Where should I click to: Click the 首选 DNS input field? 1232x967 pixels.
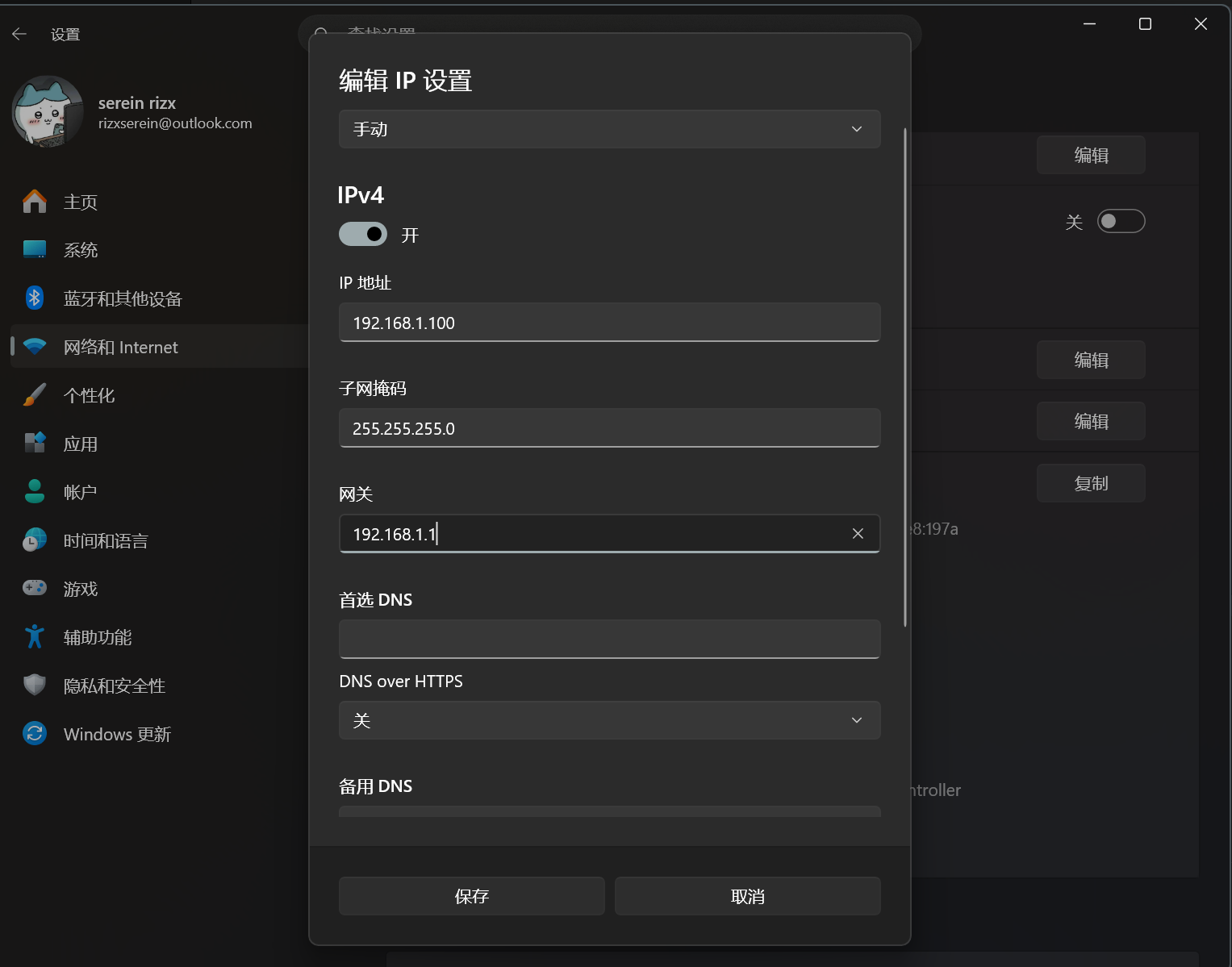[x=609, y=639]
